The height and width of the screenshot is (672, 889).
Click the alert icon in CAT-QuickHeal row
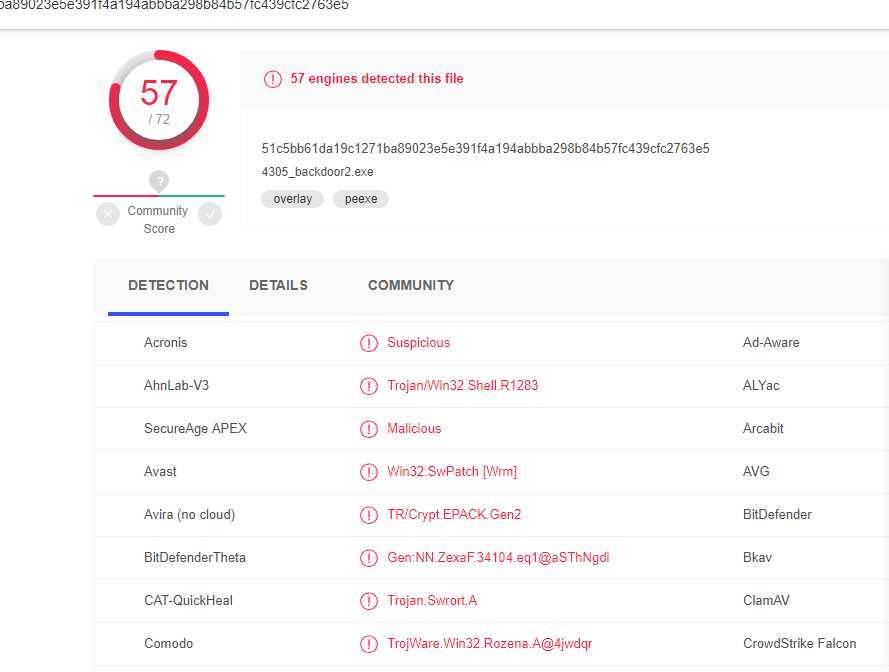[x=369, y=601]
